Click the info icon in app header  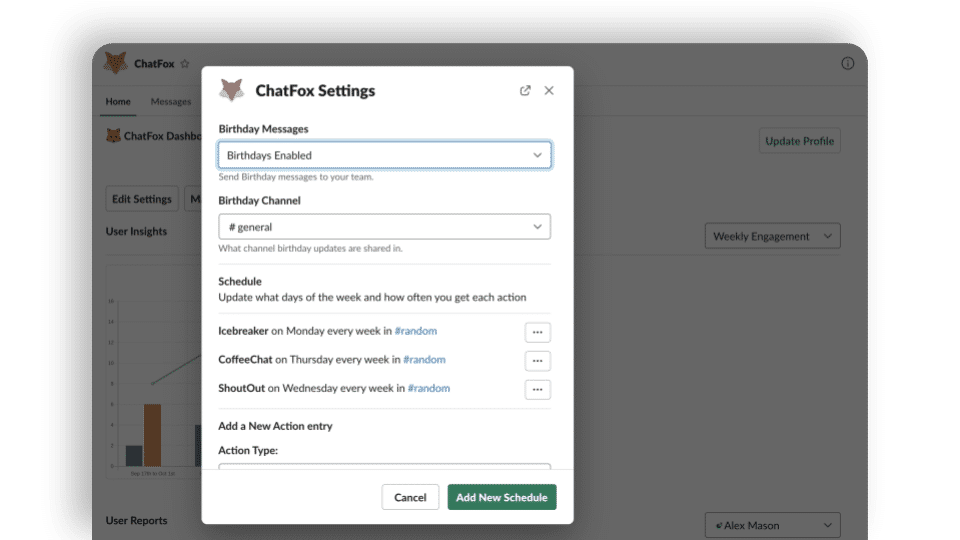[x=848, y=64]
